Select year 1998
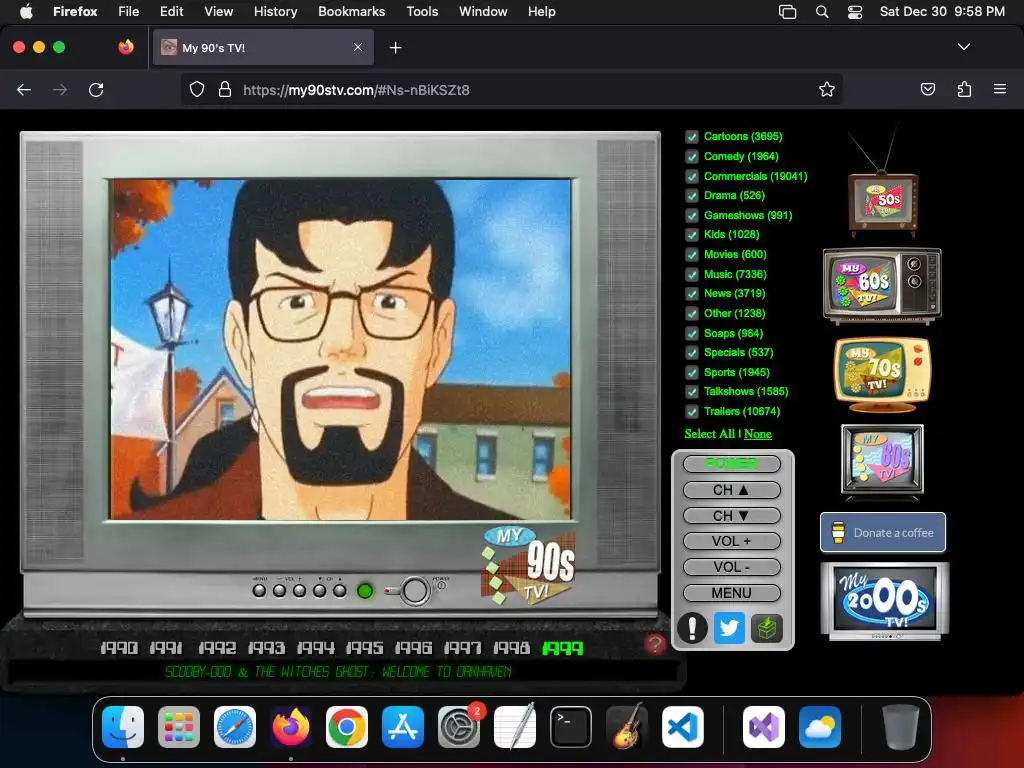Viewport: 1024px width, 768px height. [511, 648]
